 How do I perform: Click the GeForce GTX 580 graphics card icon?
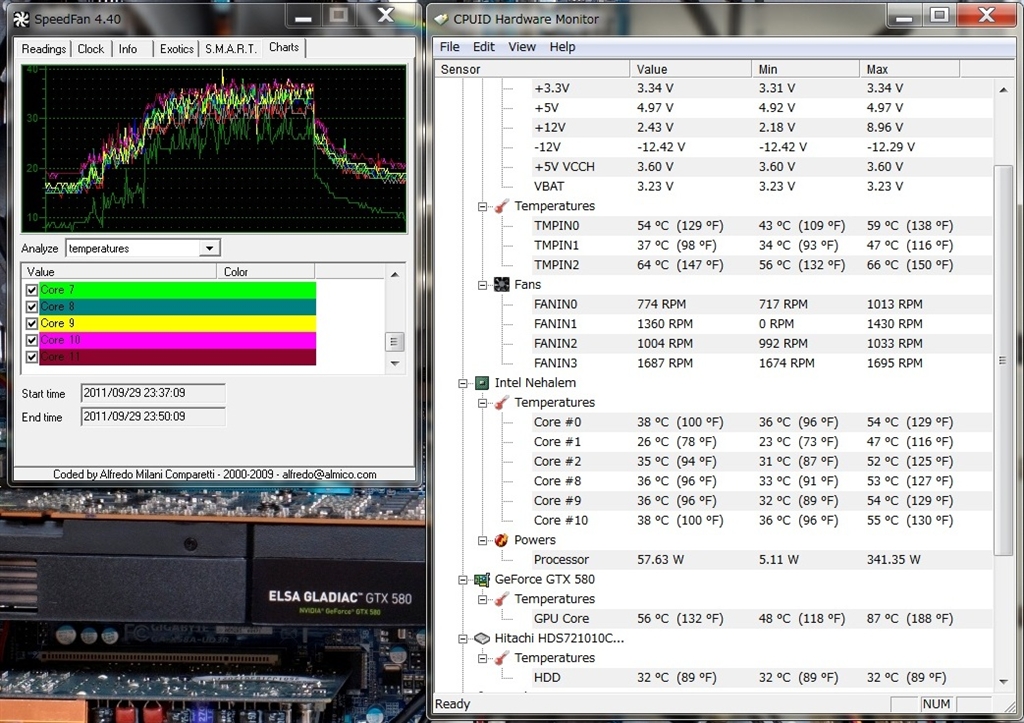(x=482, y=579)
